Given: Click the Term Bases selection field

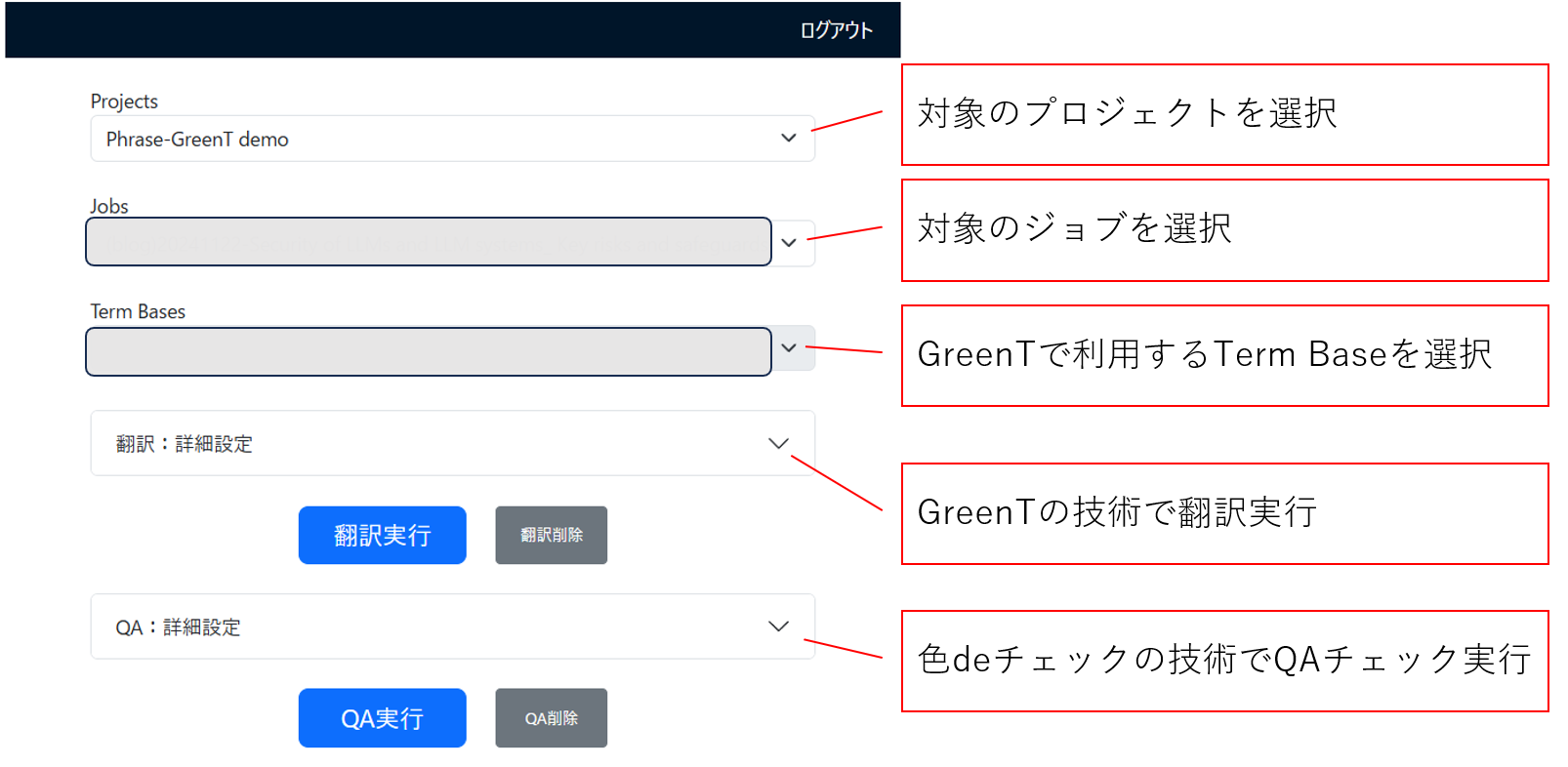Looking at the screenshot, I should point(428,351).
